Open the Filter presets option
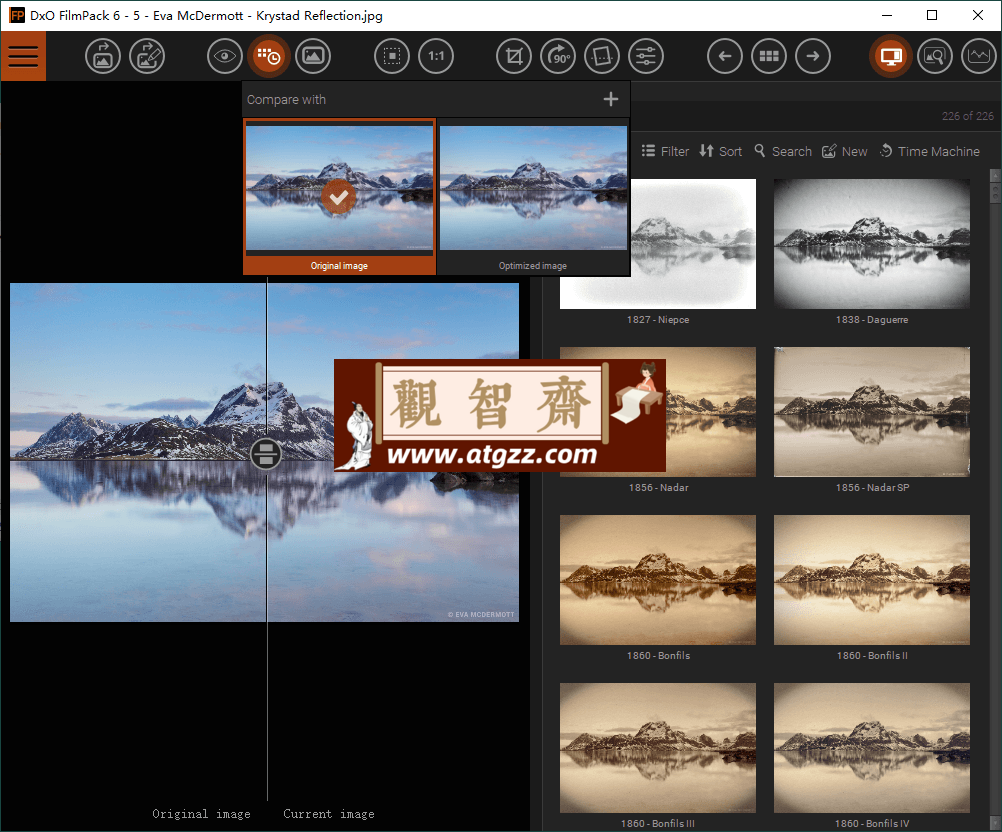The width and height of the screenshot is (1002, 832). pyautogui.click(x=665, y=151)
